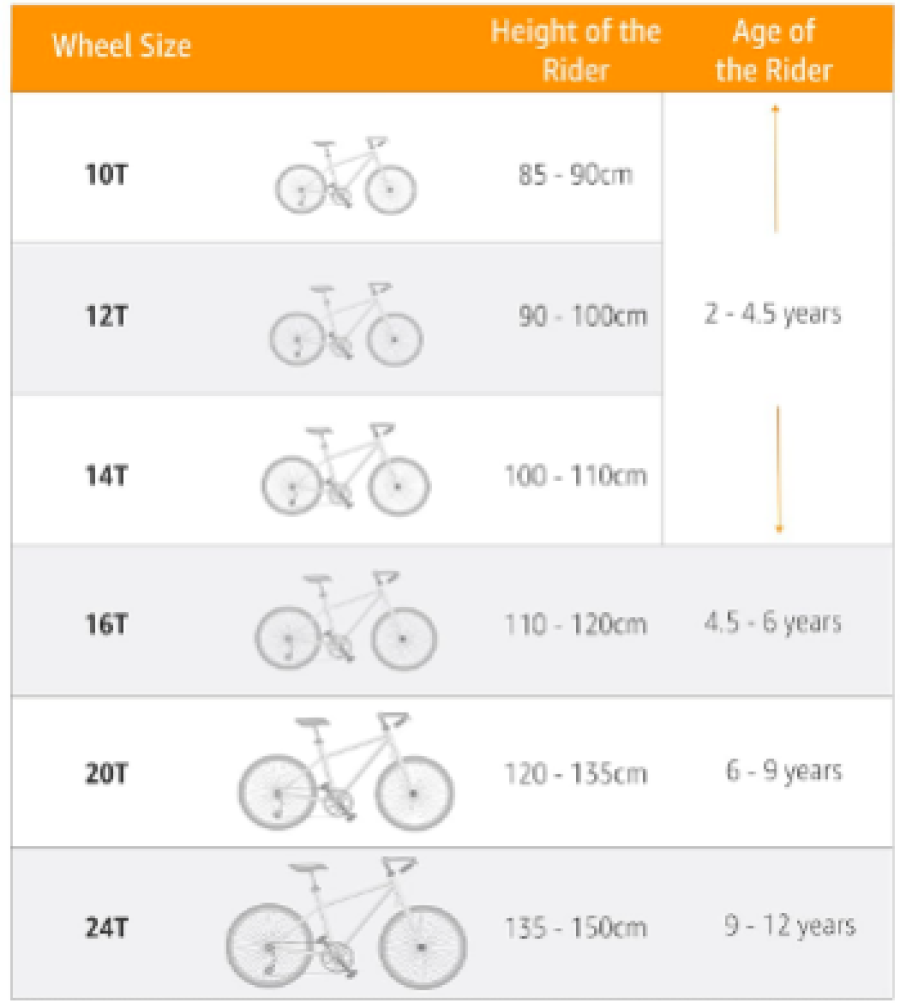Select the Age of the Rider header
This screenshot has height=1003, width=900.
[x=774, y=50]
